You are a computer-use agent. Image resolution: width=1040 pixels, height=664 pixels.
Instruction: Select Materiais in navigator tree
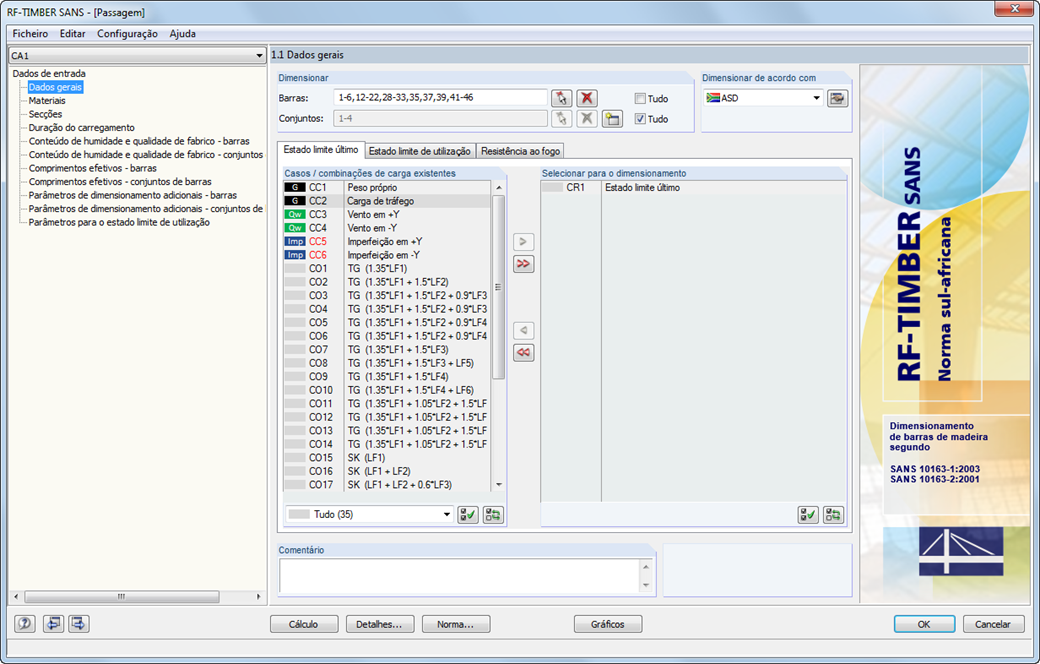(x=47, y=101)
